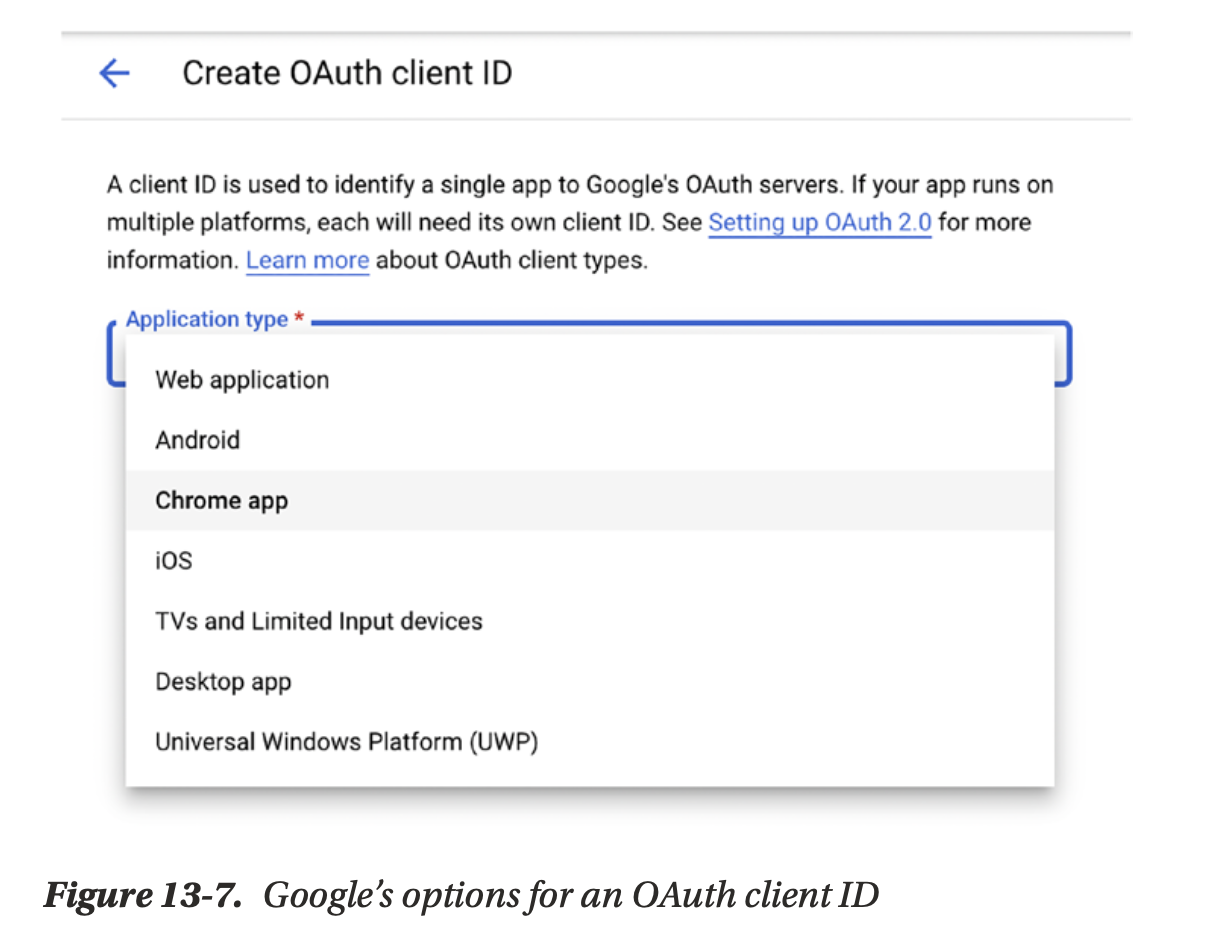
Task: Choose the 'Android' application type
Action: 198,440
